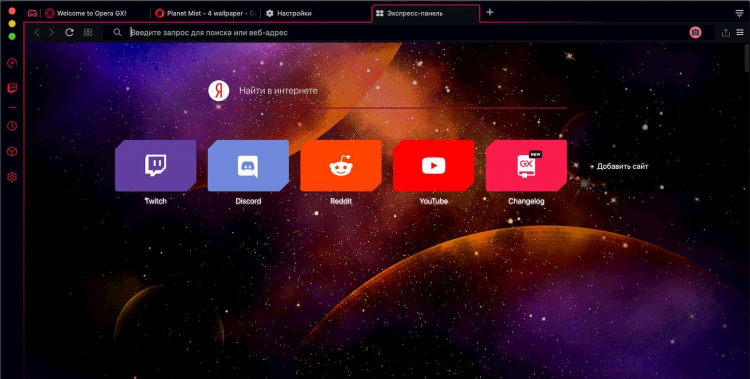Viewport: 750px width, 379px height.
Task: Open History clock icon in sidebar
Action: click(x=12, y=126)
